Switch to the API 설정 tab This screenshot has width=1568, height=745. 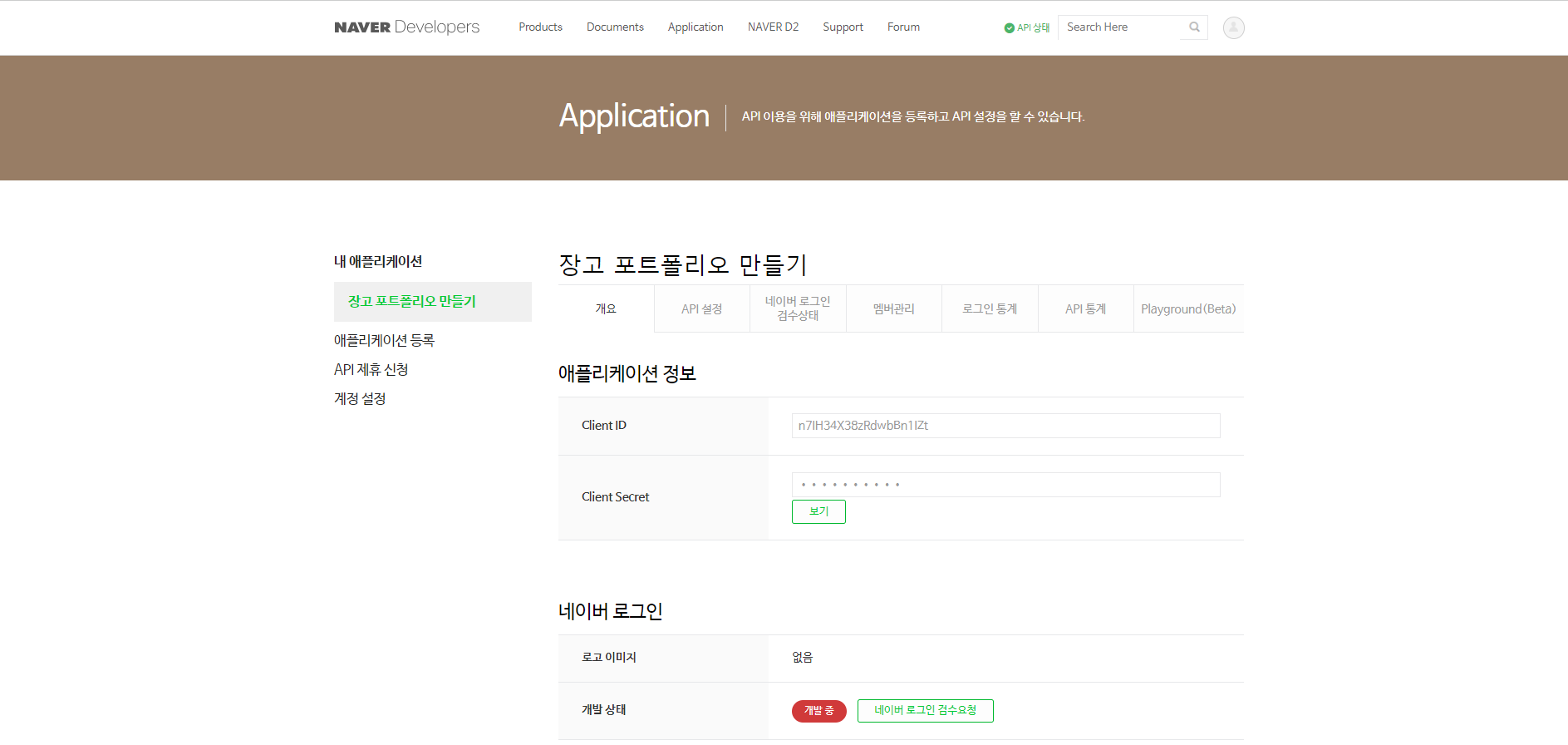pyautogui.click(x=702, y=308)
